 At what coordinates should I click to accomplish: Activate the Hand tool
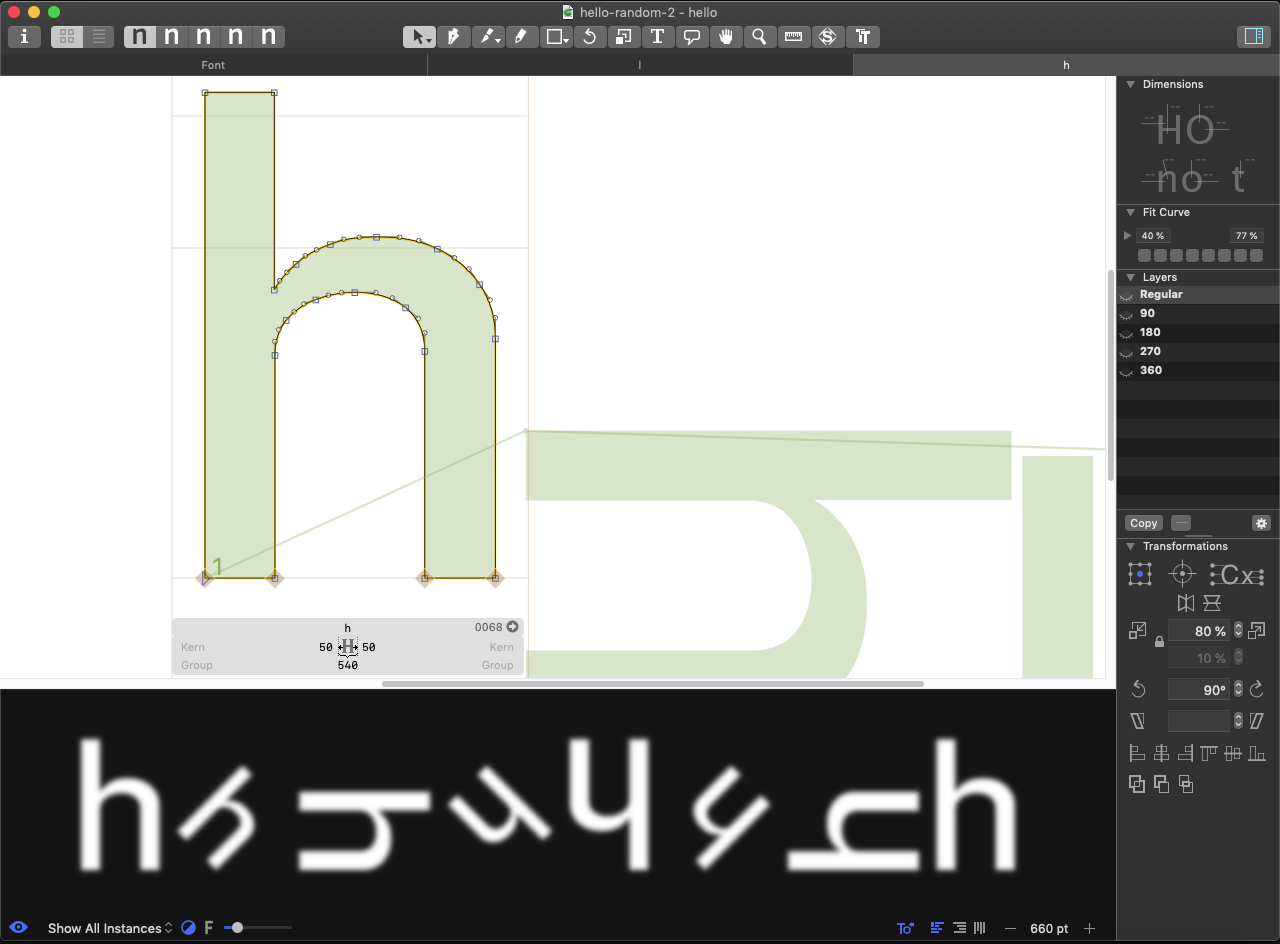[x=727, y=36]
